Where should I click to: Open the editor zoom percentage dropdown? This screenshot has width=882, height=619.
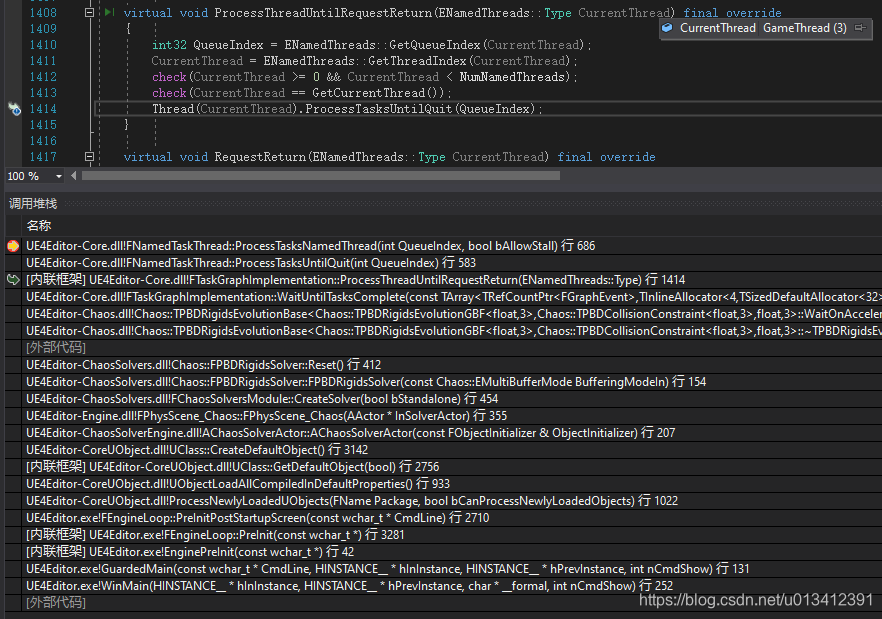click(58, 174)
